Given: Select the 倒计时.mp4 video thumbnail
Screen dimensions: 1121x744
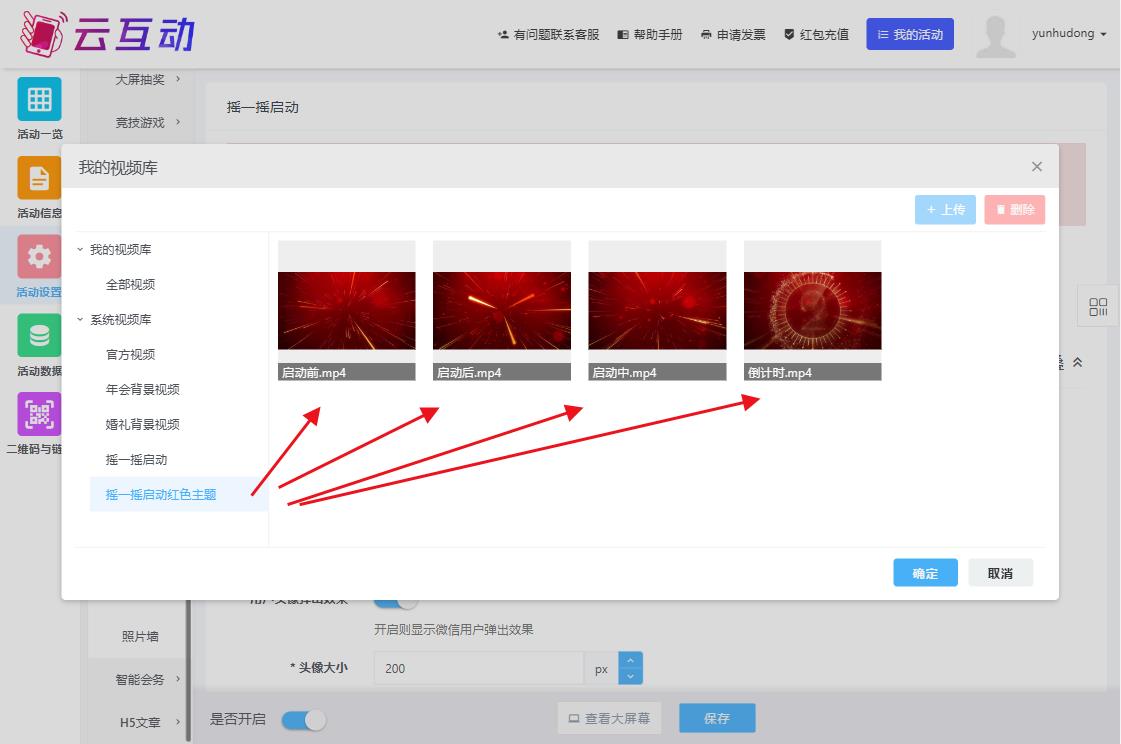Looking at the screenshot, I should (812, 310).
